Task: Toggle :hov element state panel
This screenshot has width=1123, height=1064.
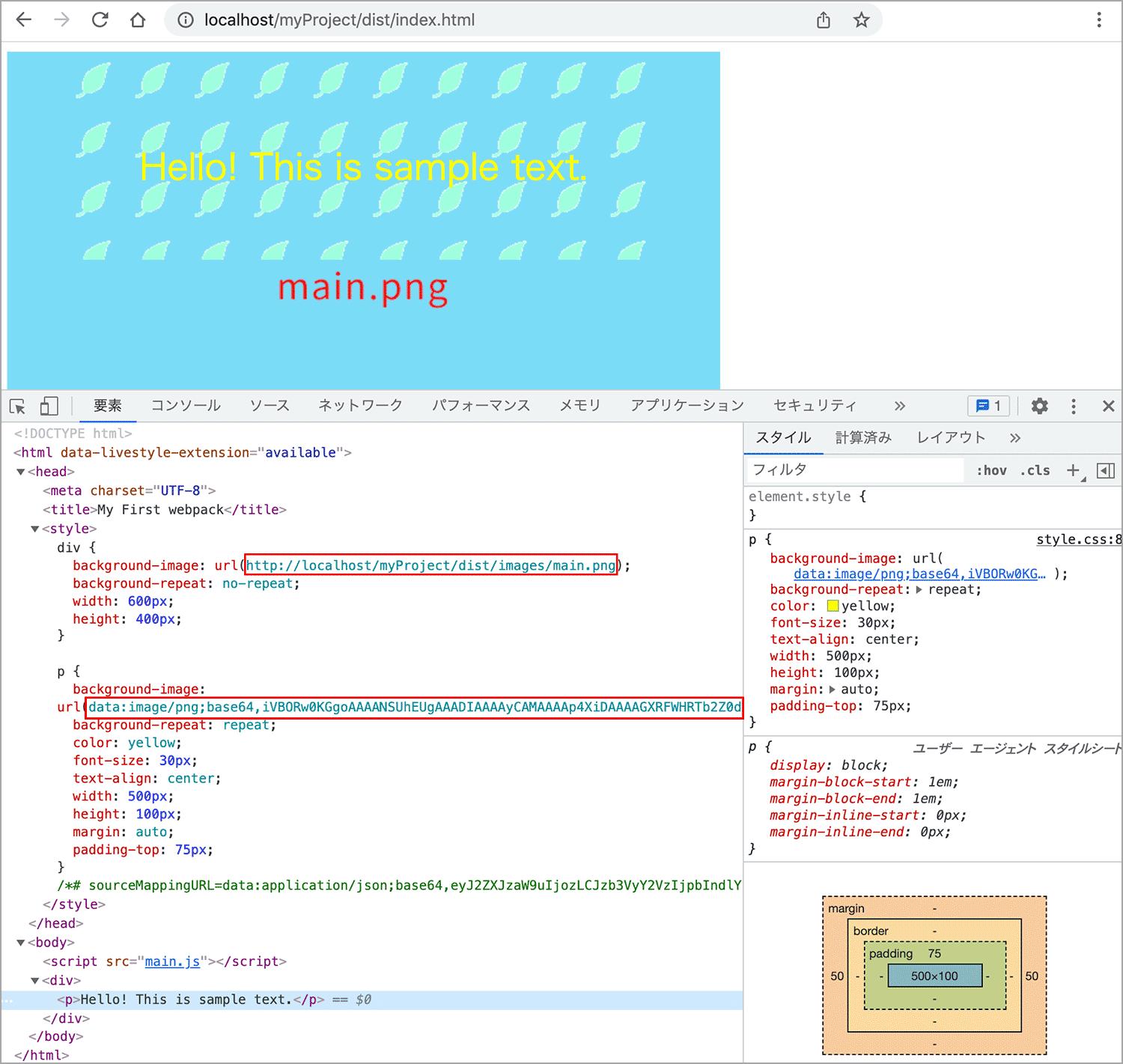Action: click(991, 470)
